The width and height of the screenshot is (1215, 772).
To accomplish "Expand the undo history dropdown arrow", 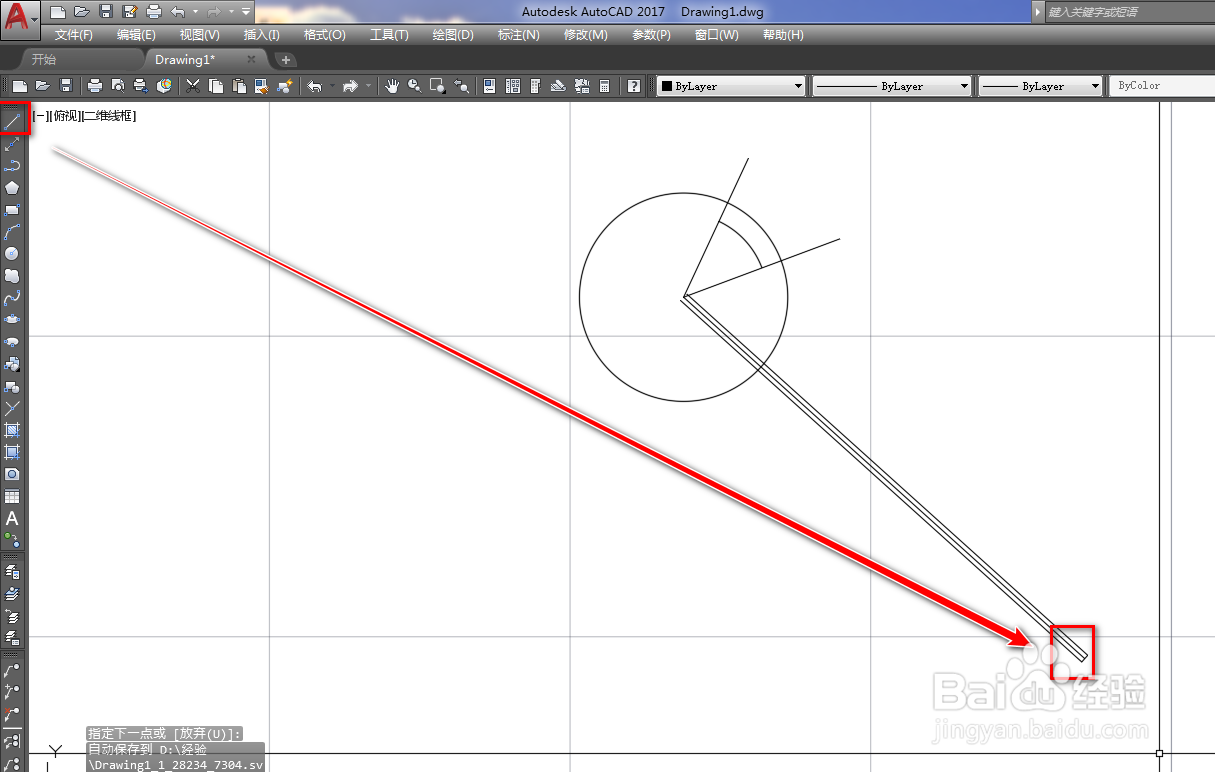I will tap(194, 12).
